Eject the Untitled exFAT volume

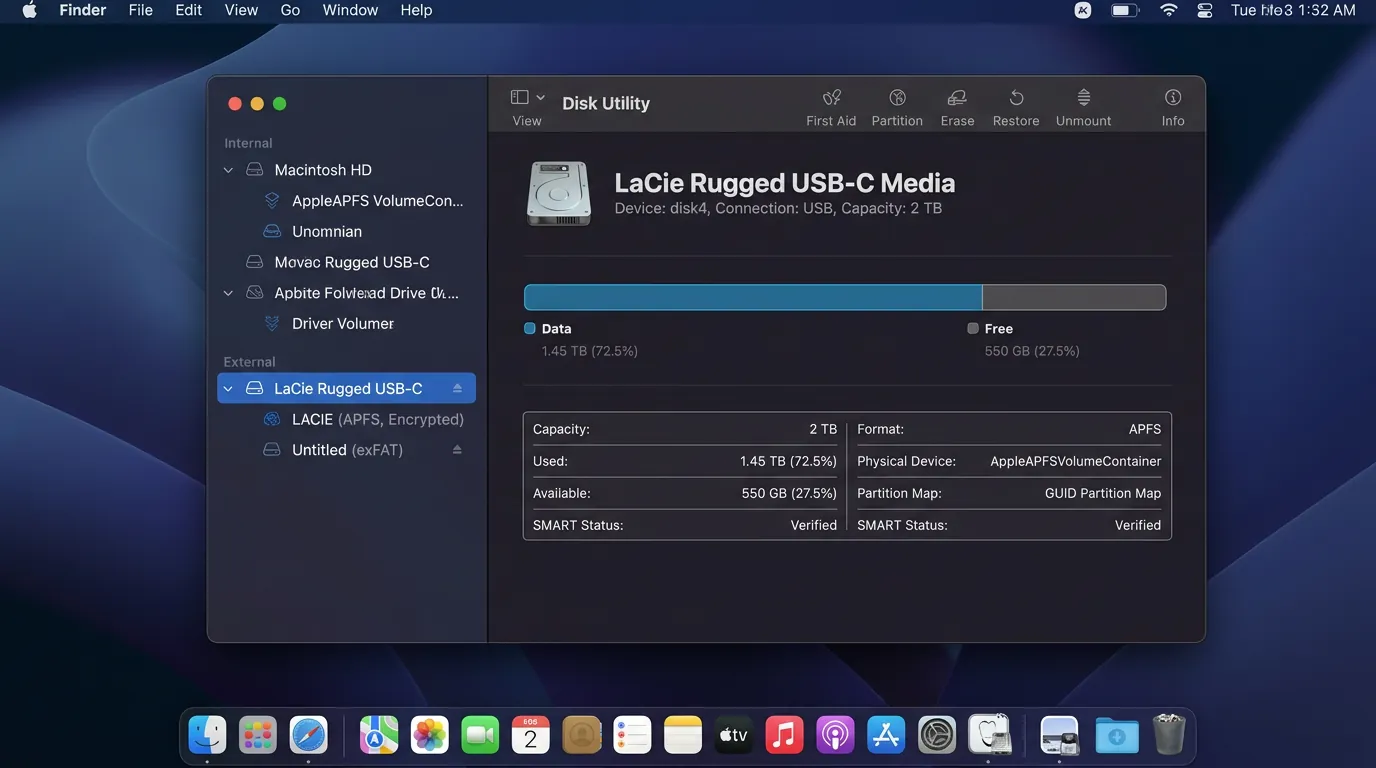pos(457,450)
